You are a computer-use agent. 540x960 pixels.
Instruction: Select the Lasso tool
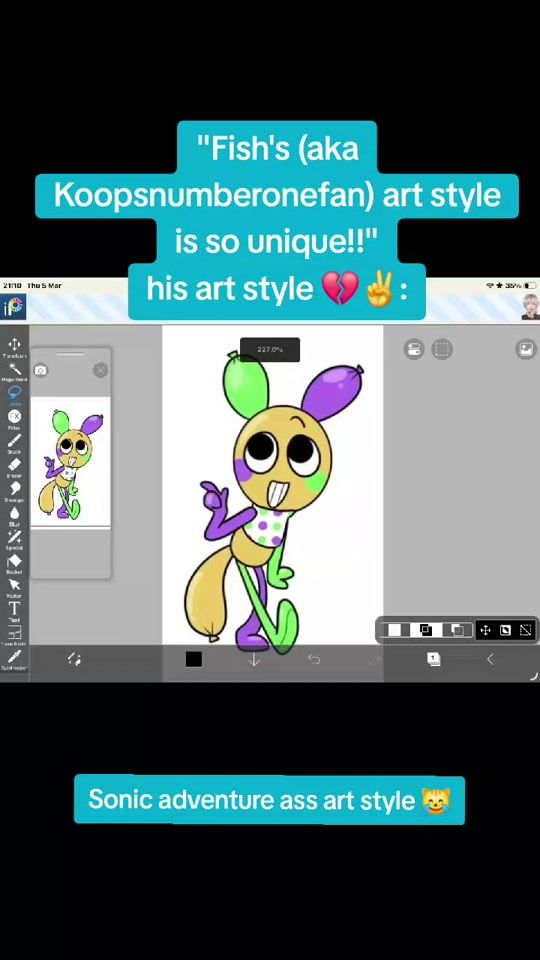click(13, 394)
